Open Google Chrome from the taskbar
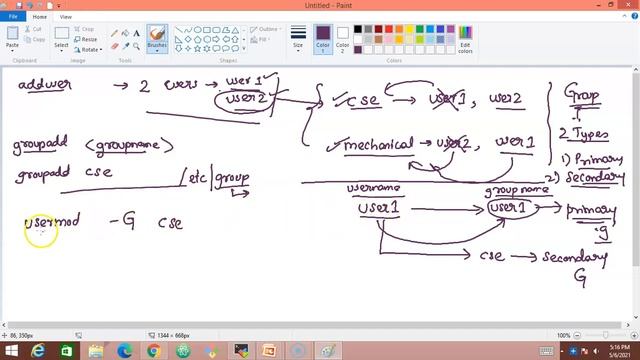The image size is (640, 360). 153,351
